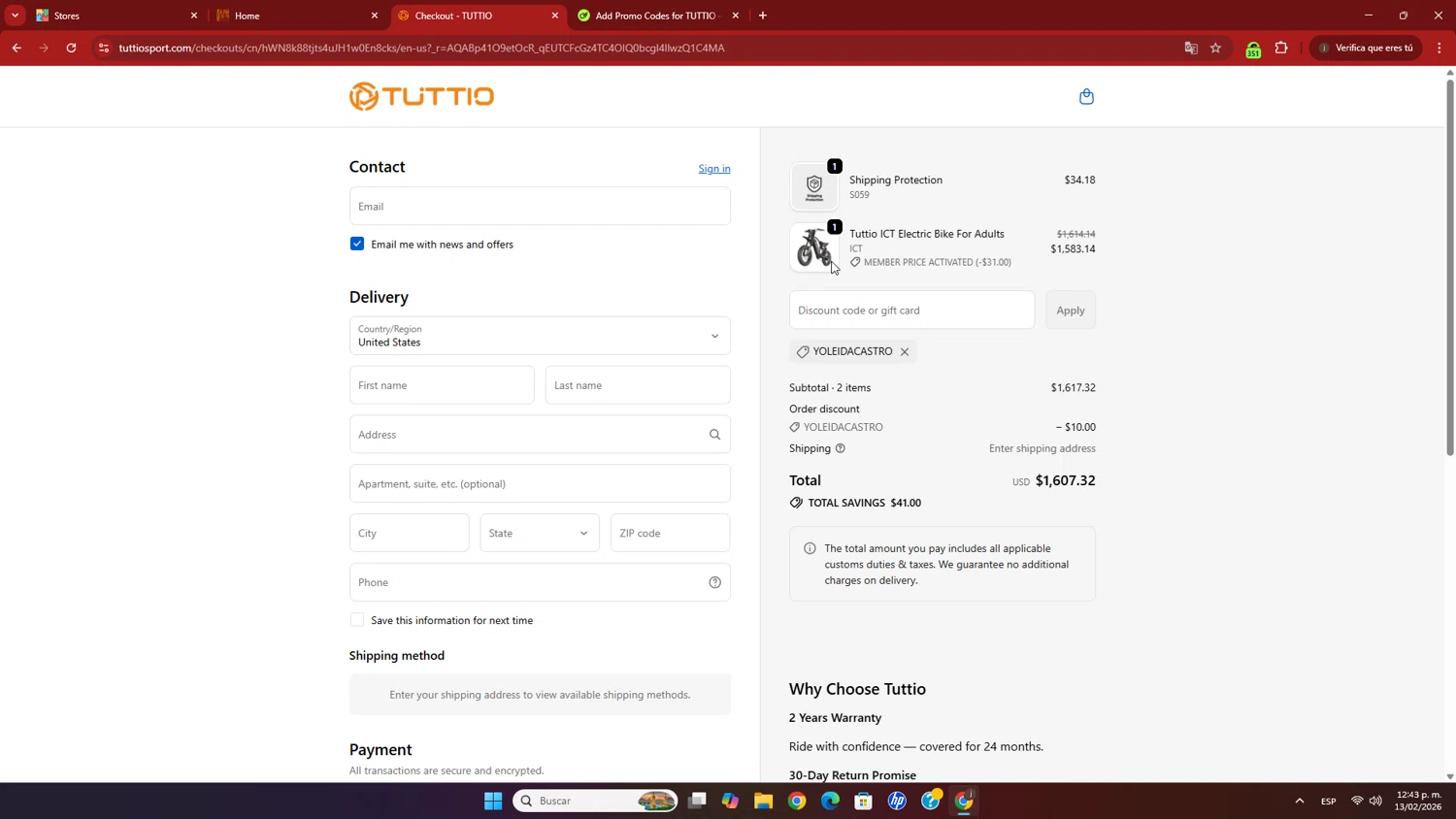Open Task View from the taskbar
This screenshot has width=1456, height=819.
697,801
